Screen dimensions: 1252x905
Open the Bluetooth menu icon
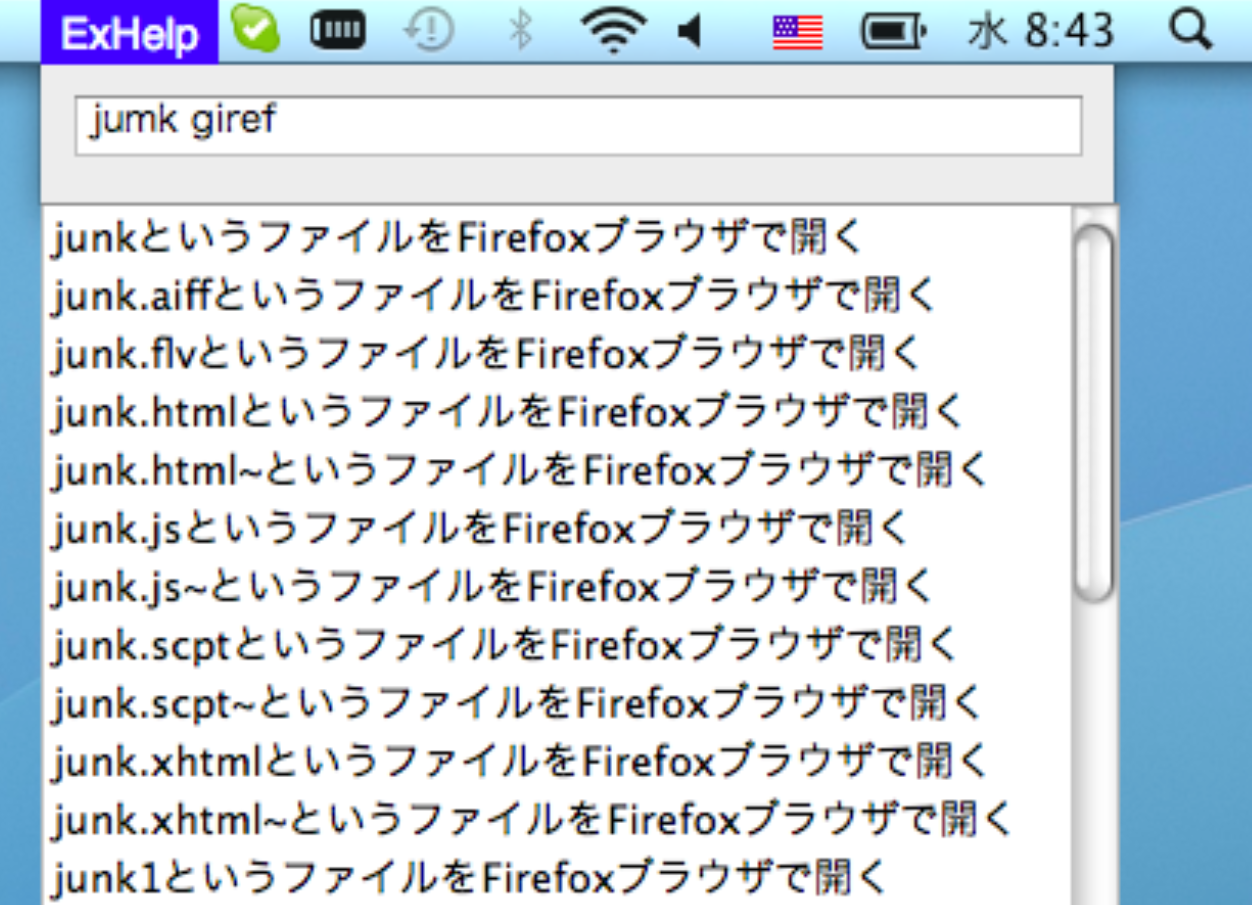point(519,31)
